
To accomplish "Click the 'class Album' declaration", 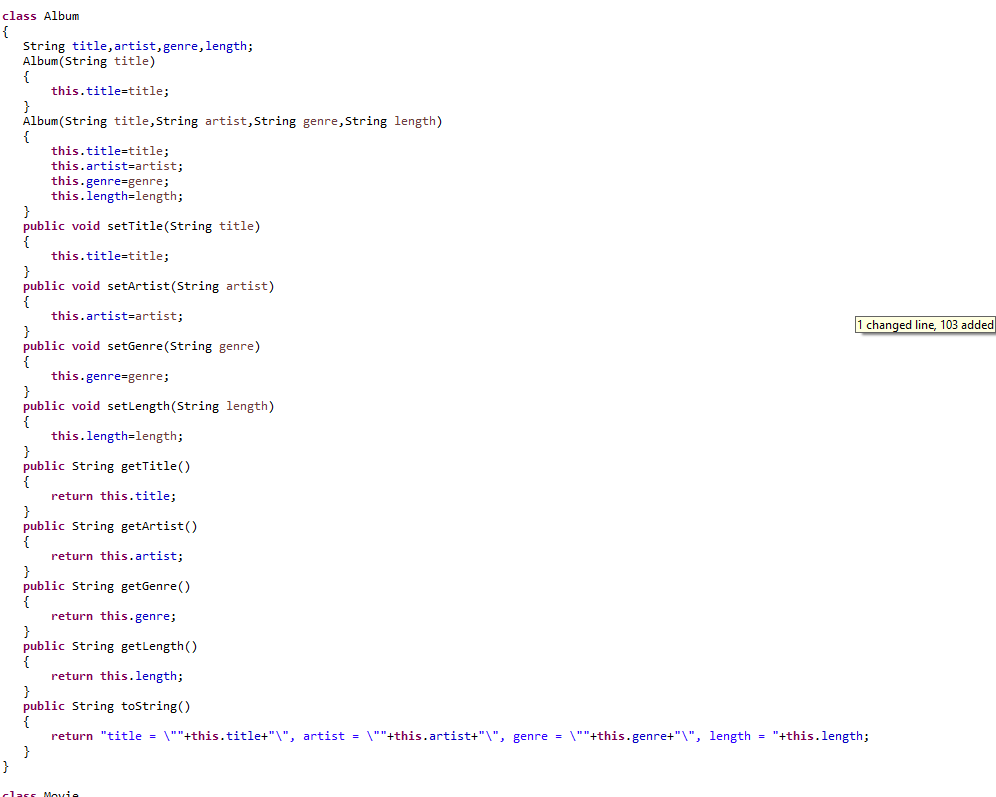I will pos(40,15).
